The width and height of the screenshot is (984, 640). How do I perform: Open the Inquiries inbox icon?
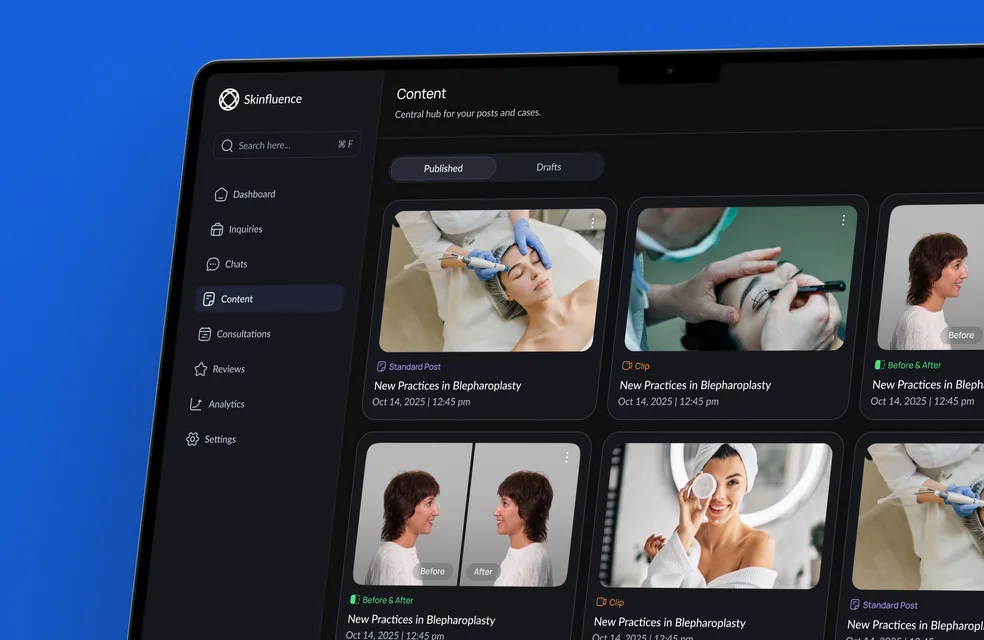tap(217, 229)
